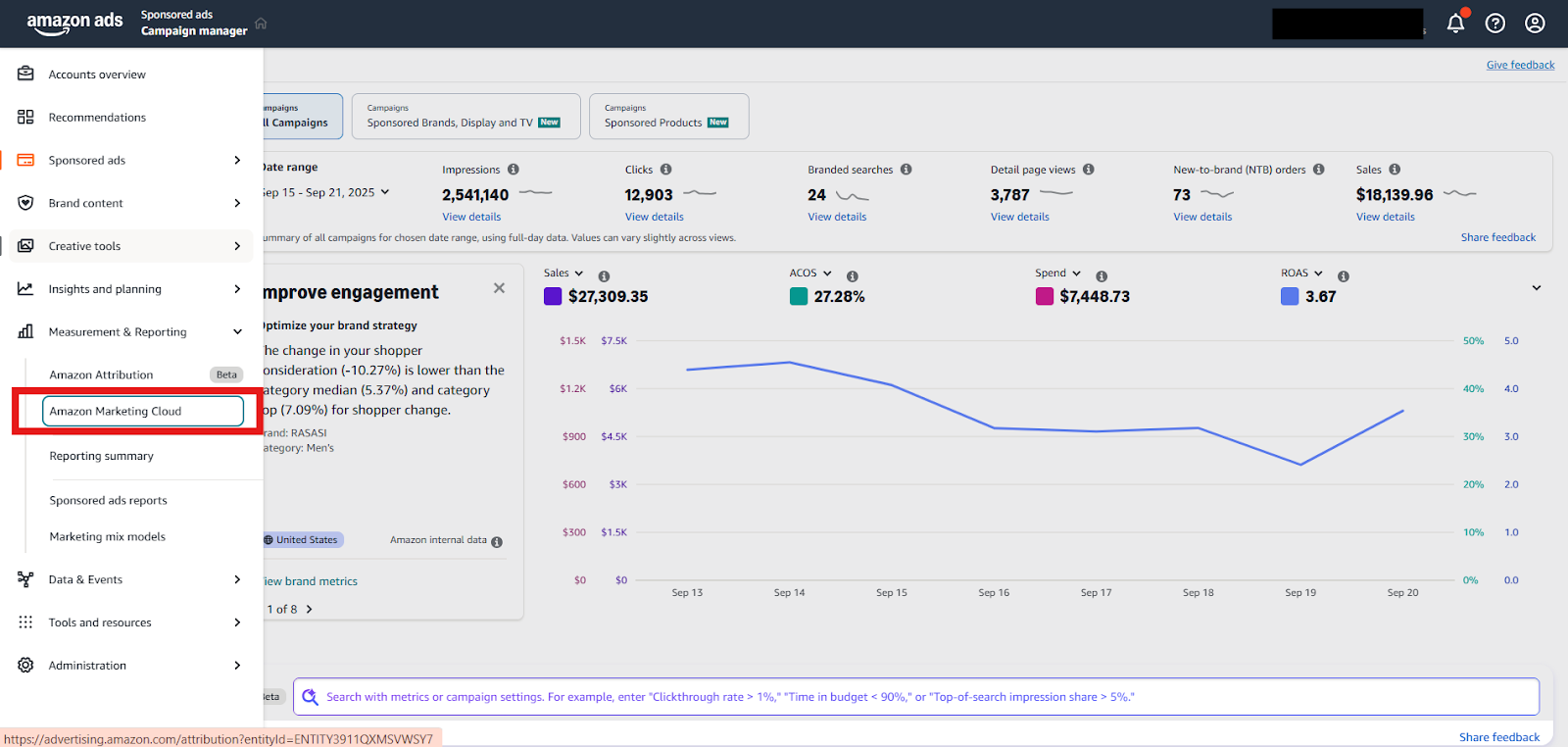Expand Insights and planning submenu chevron
Viewport: 1568px width, 747px height.
(237, 288)
